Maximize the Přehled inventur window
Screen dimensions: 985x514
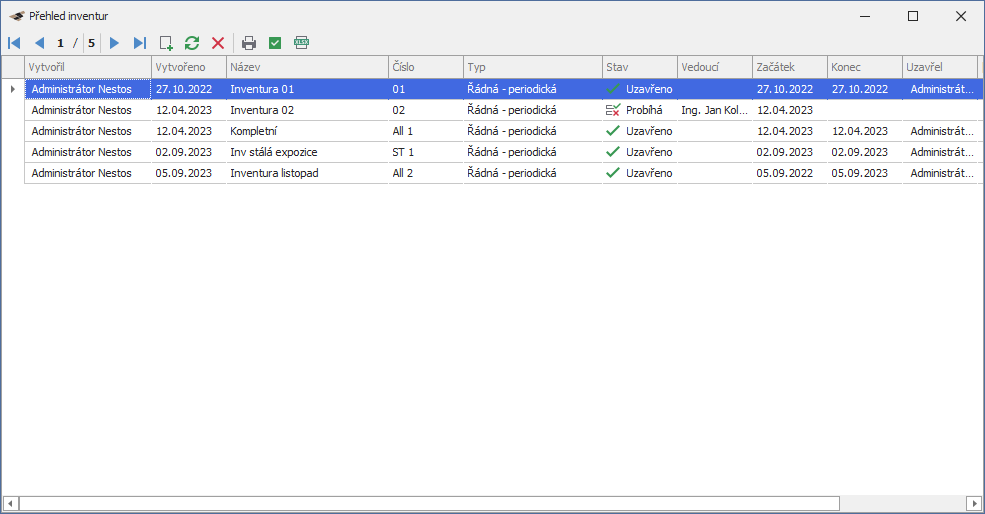913,16
